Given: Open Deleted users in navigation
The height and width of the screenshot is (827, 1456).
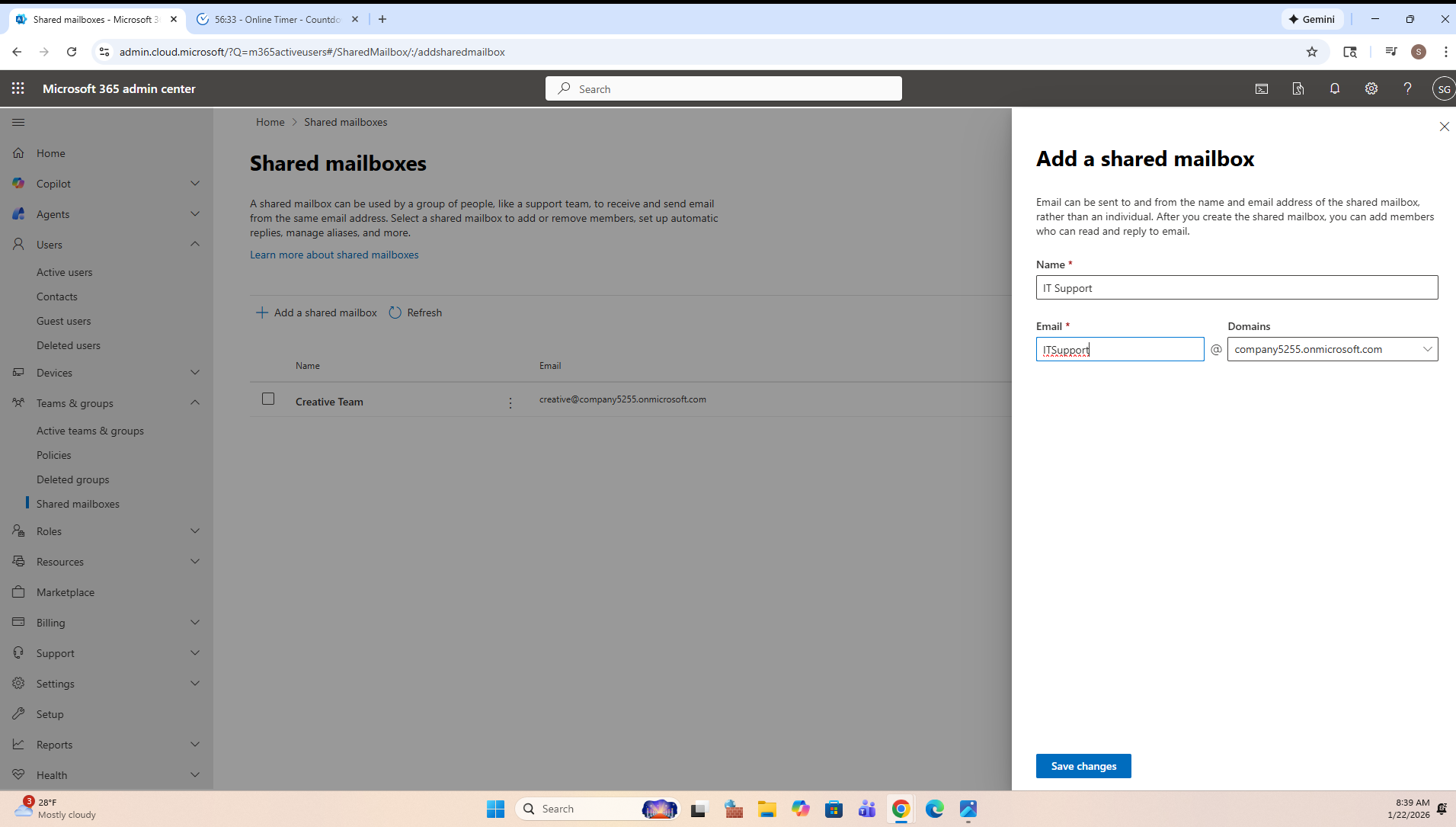Looking at the screenshot, I should pos(68,345).
